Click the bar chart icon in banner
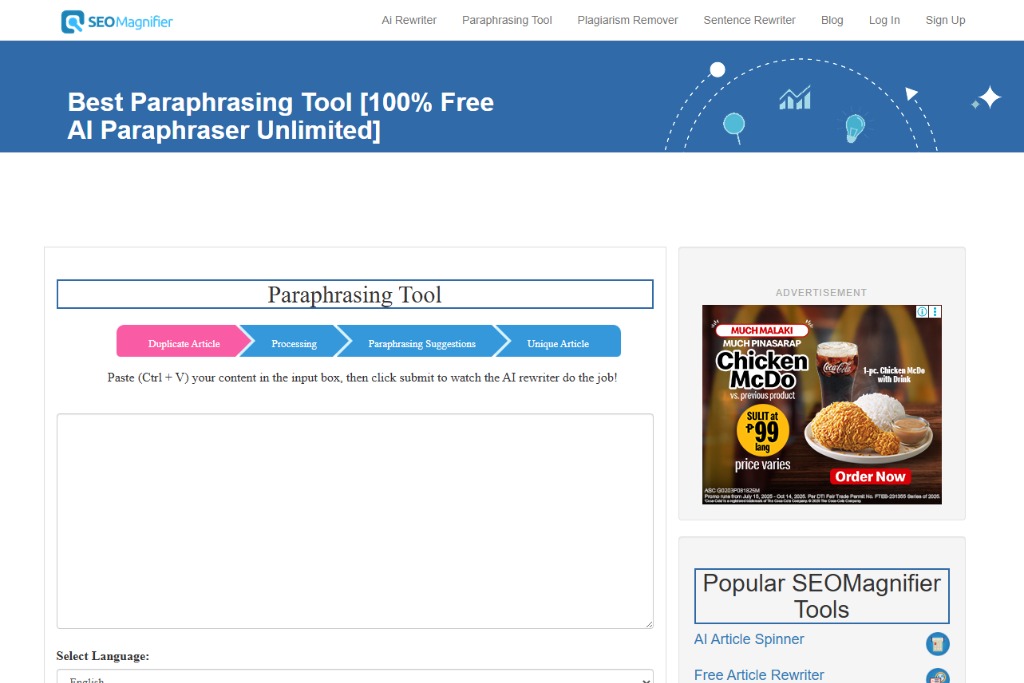Image resolution: width=1024 pixels, height=683 pixels. 795,97
